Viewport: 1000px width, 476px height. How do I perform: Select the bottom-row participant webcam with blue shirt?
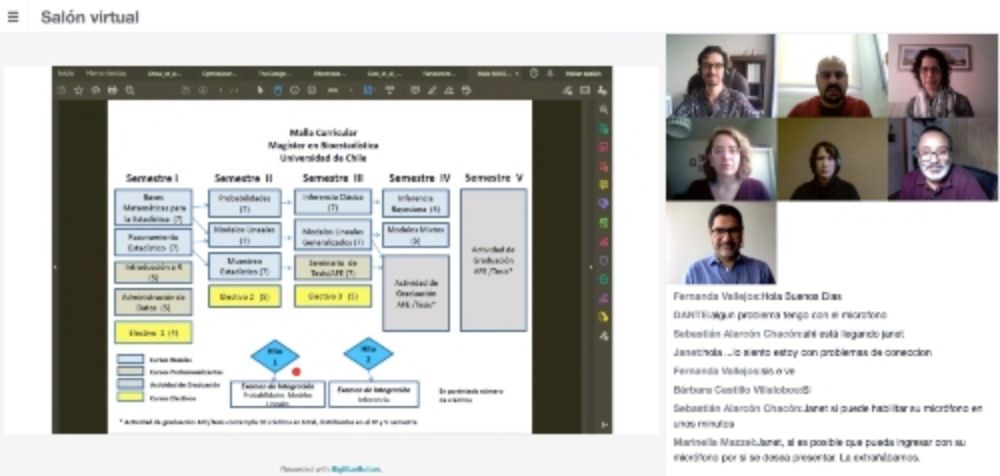[721, 243]
